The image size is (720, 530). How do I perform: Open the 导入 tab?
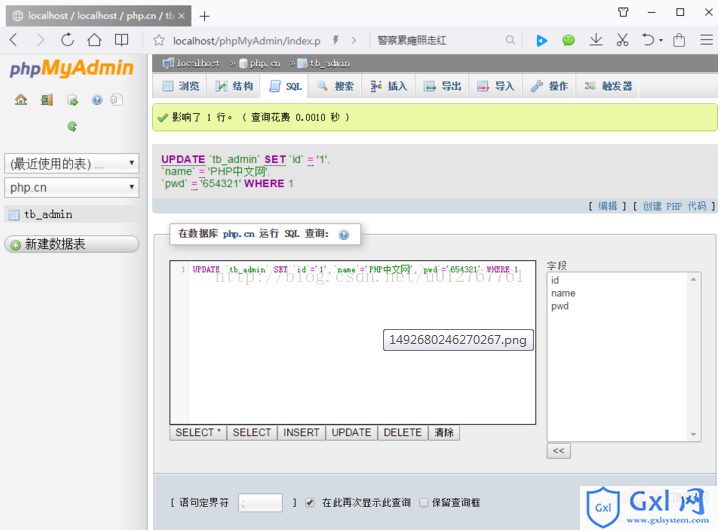pyautogui.click(x=496, y=86)
